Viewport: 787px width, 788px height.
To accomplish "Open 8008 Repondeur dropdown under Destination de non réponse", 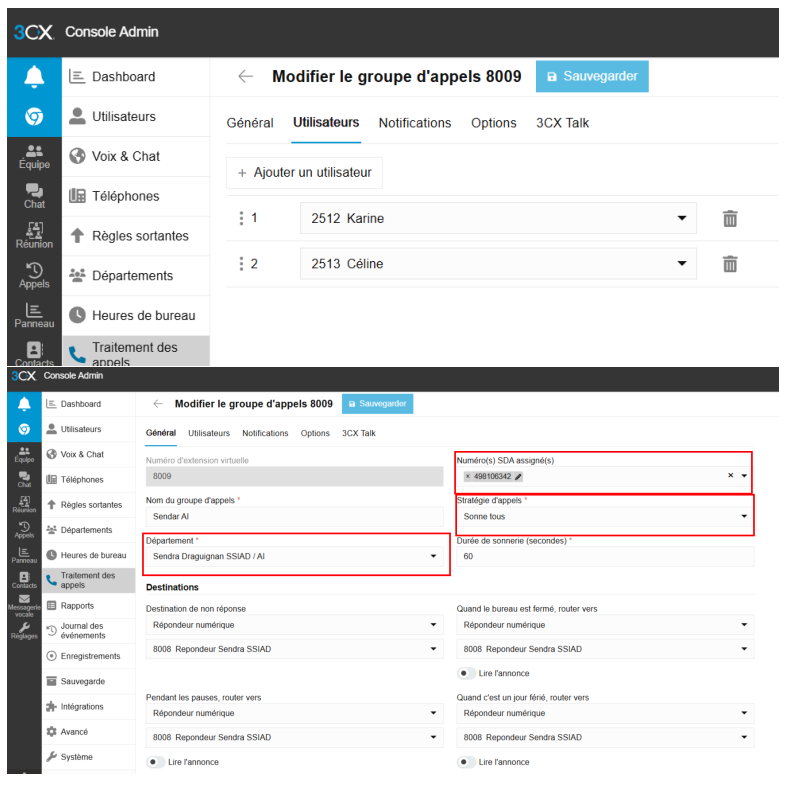I will pyautogui.click(x=294, y=649).
